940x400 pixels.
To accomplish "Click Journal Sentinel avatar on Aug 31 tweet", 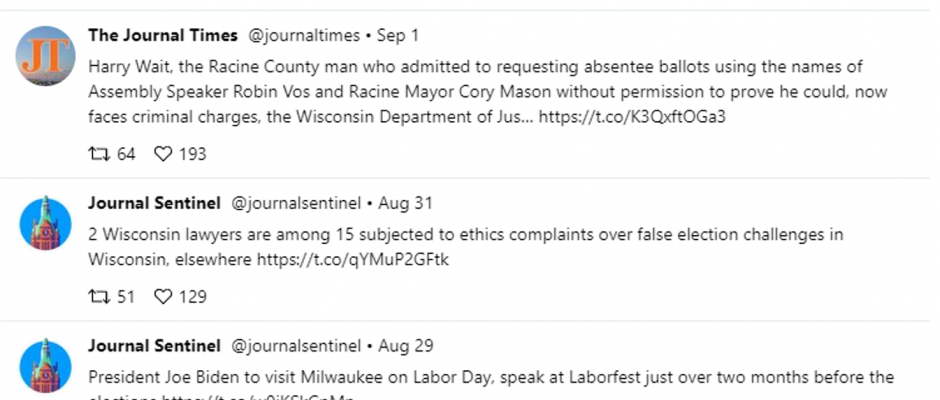I will coord(46,222).
